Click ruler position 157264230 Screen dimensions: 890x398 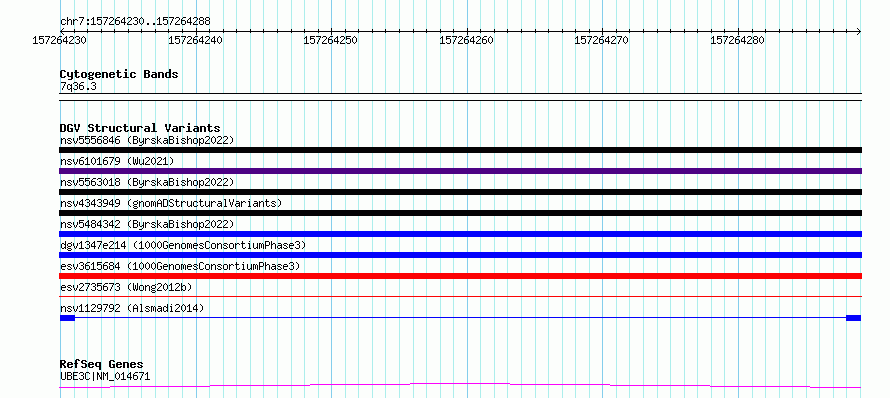pyautogui.click(x=60, y=40)
